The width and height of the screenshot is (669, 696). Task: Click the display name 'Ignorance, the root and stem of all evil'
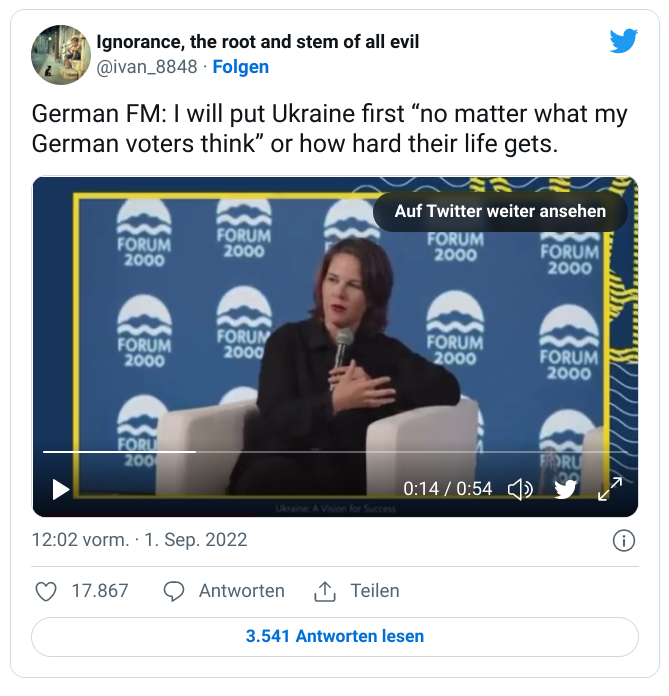tap(257, 42)
